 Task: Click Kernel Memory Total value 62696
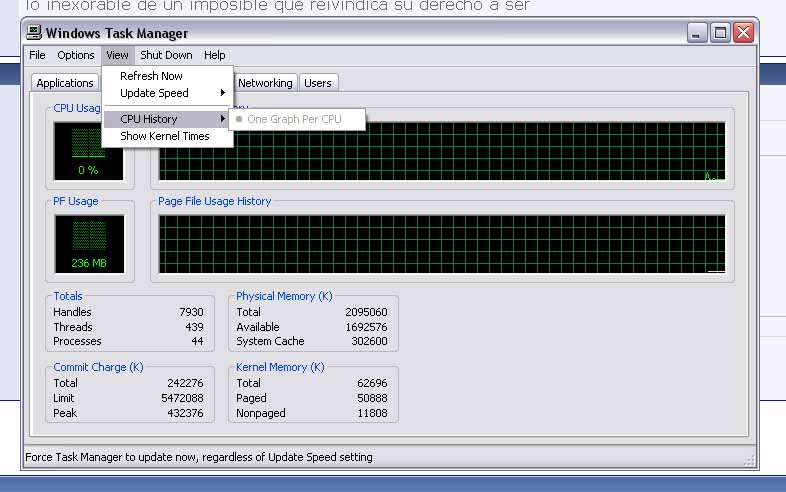click(372, 383)
